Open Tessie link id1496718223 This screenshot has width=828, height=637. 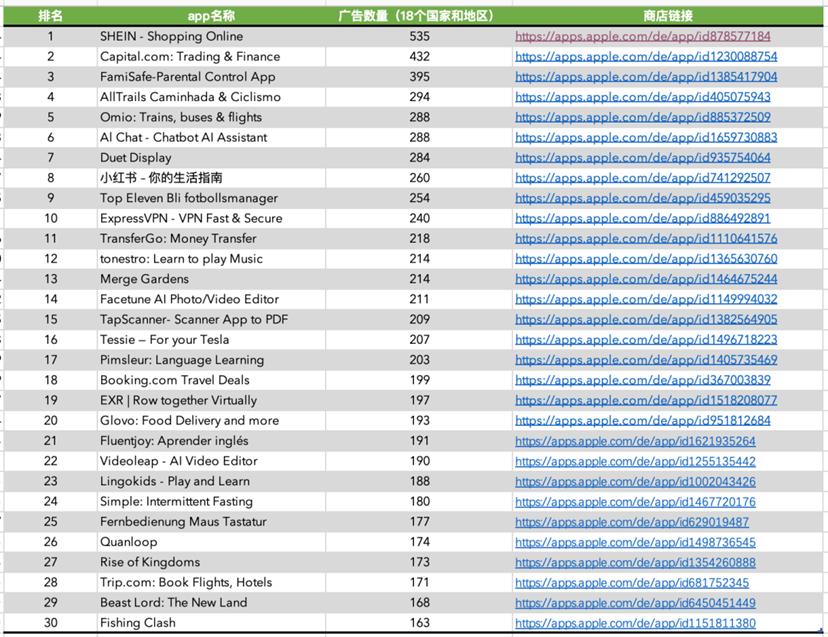tap(646, 340)
